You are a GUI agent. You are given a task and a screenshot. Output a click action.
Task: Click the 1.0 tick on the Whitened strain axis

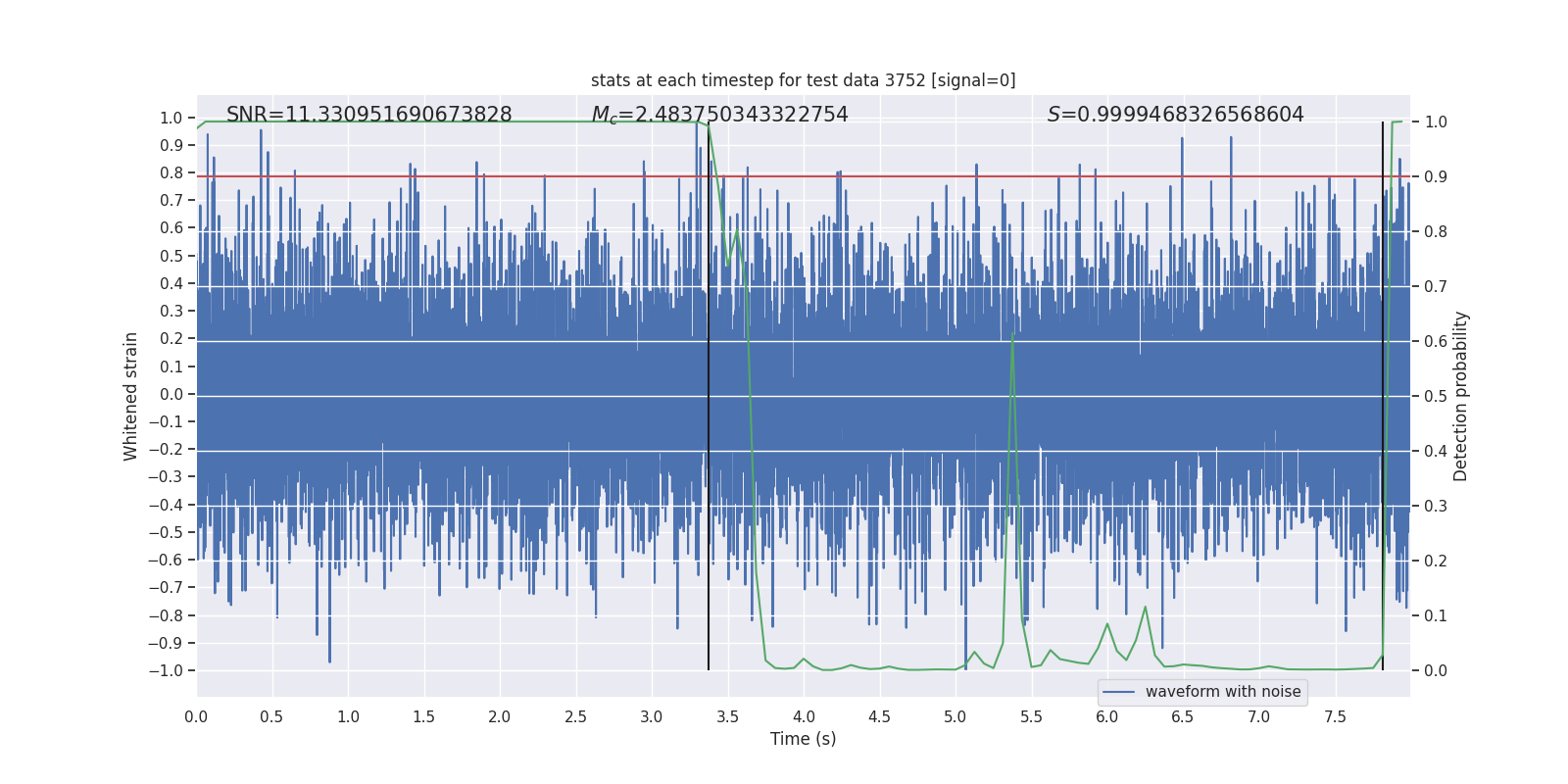[x=171, y=118]
